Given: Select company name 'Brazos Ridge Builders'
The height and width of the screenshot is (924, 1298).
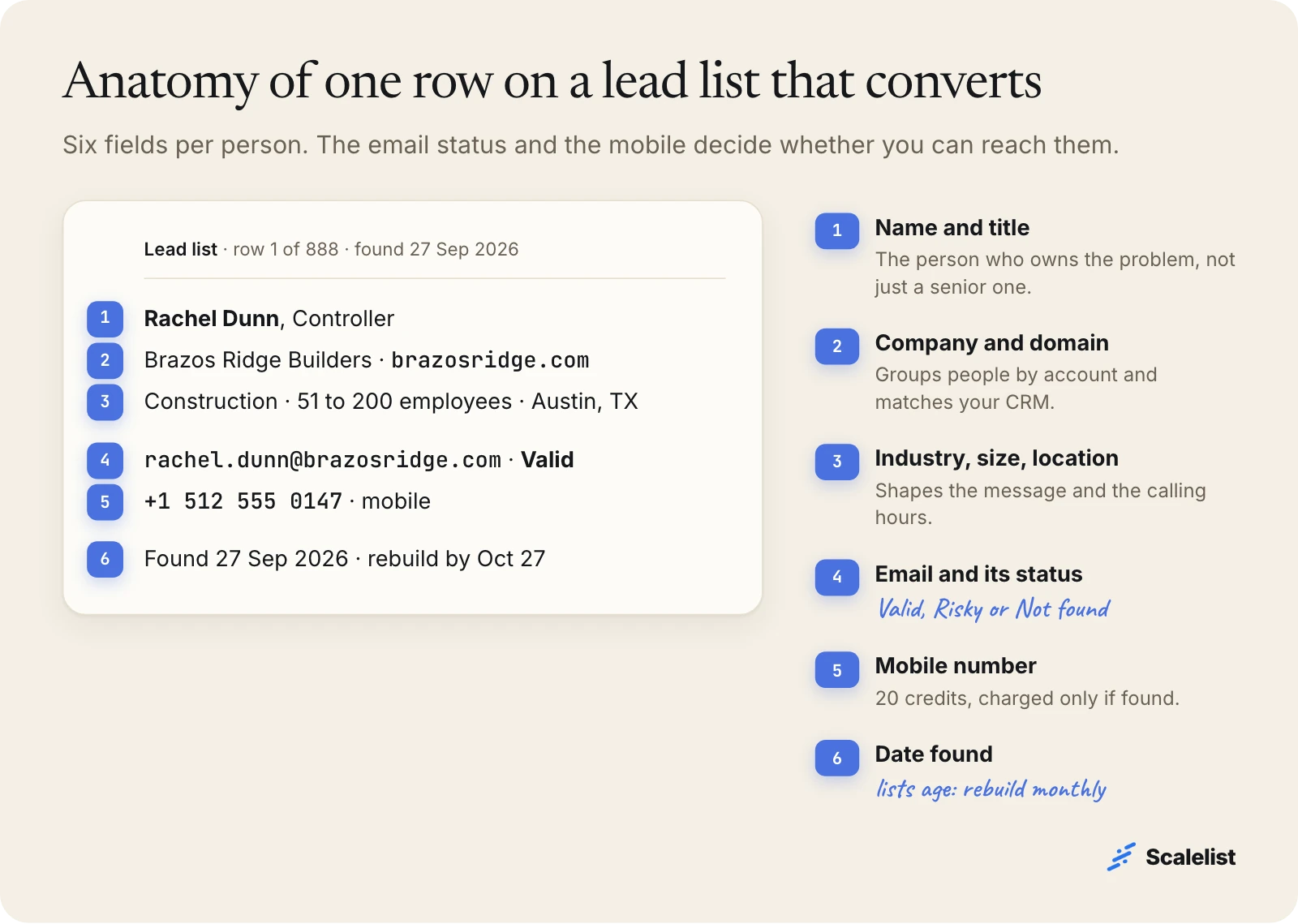Looking at the screenshot, I should pos(258,360).
